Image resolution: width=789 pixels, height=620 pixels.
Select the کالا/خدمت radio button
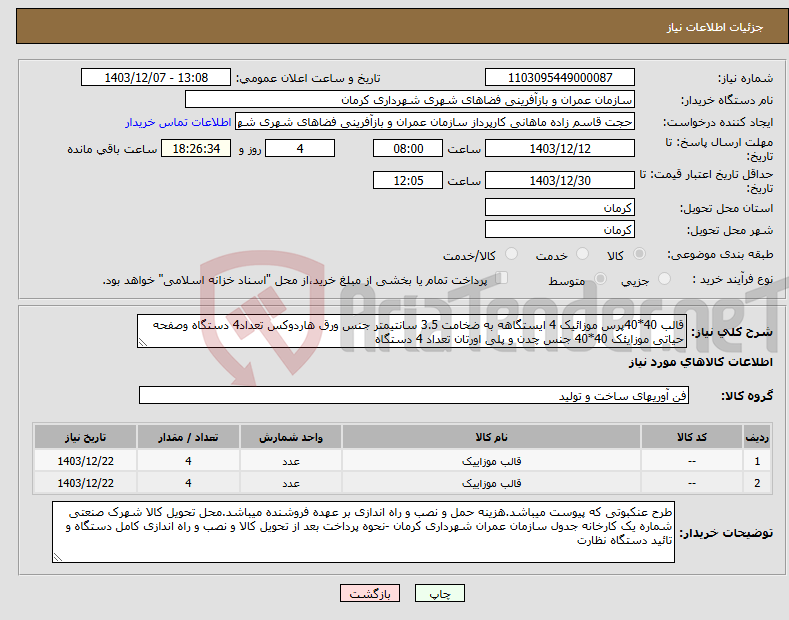(511, 254)
